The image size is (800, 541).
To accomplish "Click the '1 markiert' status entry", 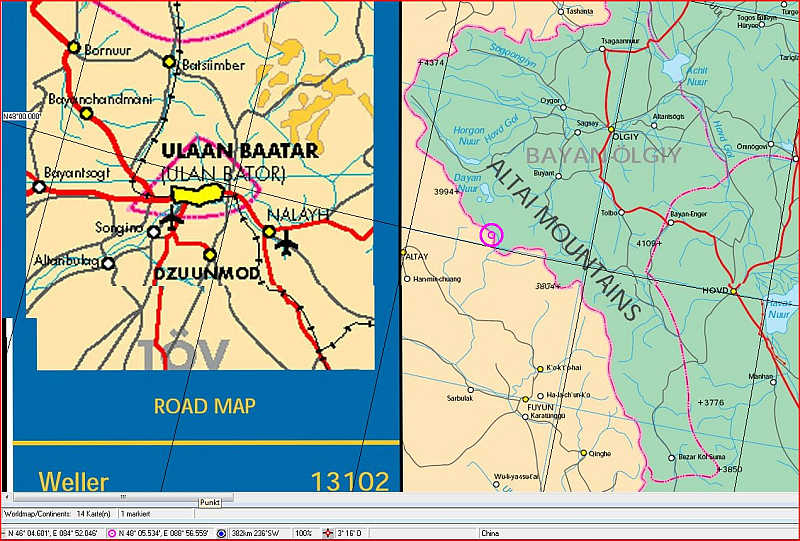I will 135,514.
